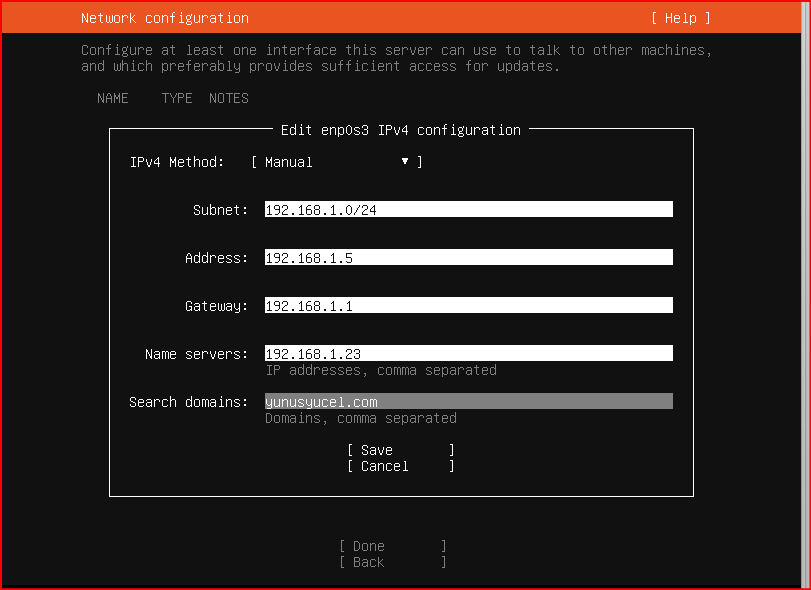Open the IPv4 Method dropdown
This screenshot has height=590, width=811.
coord(337,162)
